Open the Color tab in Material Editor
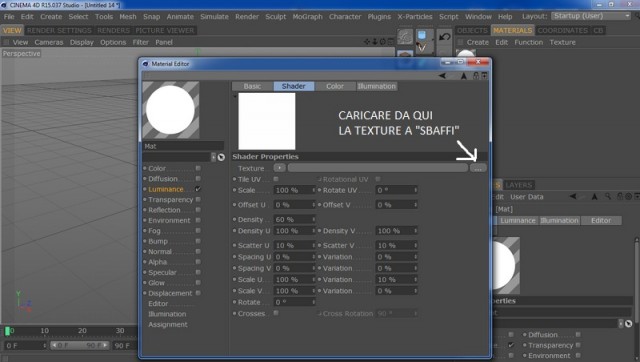 pos(335,86)
